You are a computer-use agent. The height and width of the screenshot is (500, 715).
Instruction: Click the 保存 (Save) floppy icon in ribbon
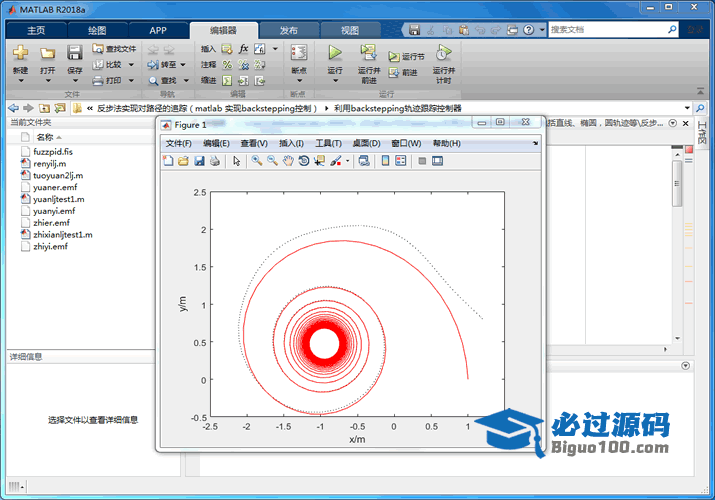75,52
